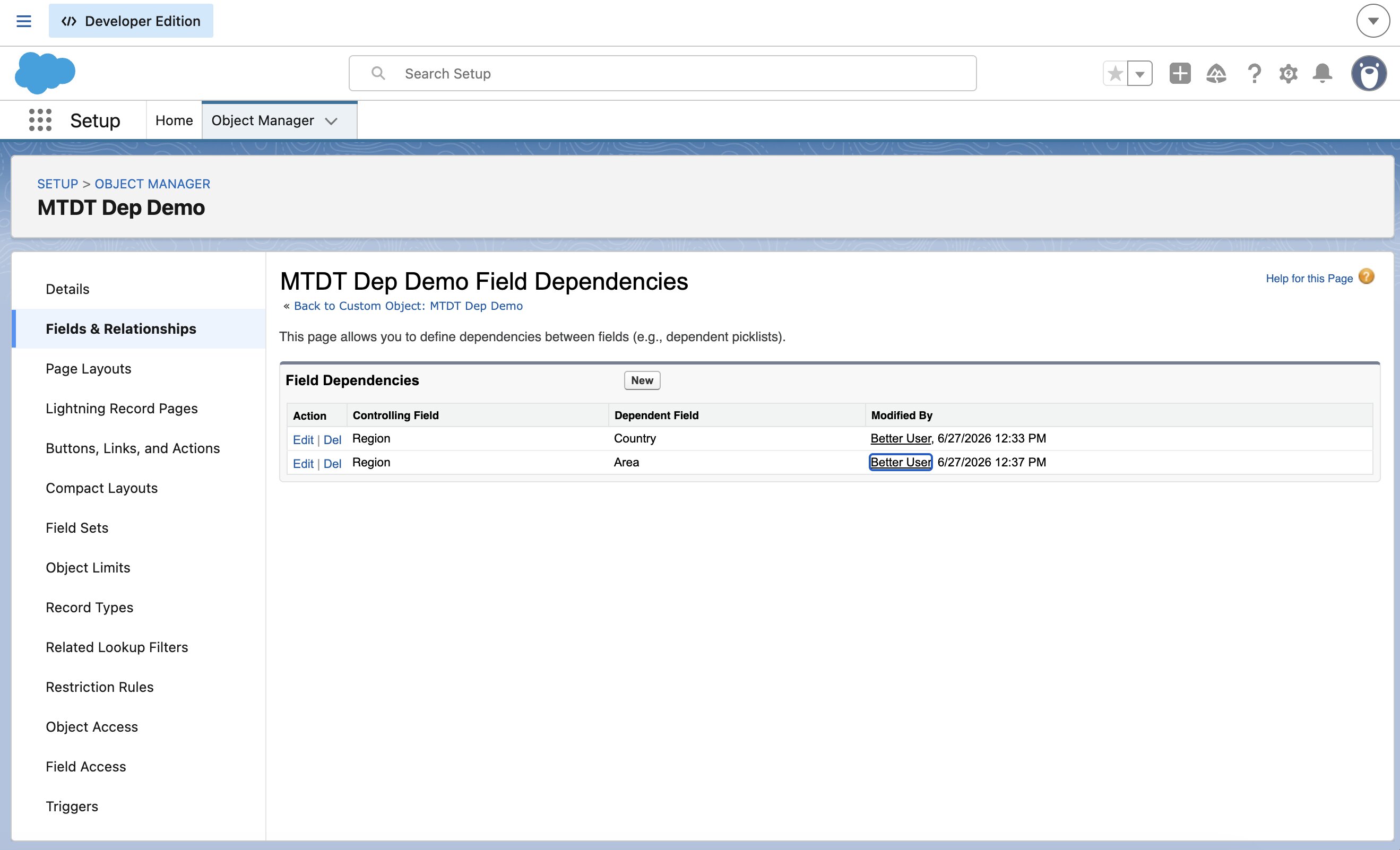Image resolution: width=1400 pixels, height=850 pixels.
Task: Click the Developer Edition badge
Action: [131, 21]
